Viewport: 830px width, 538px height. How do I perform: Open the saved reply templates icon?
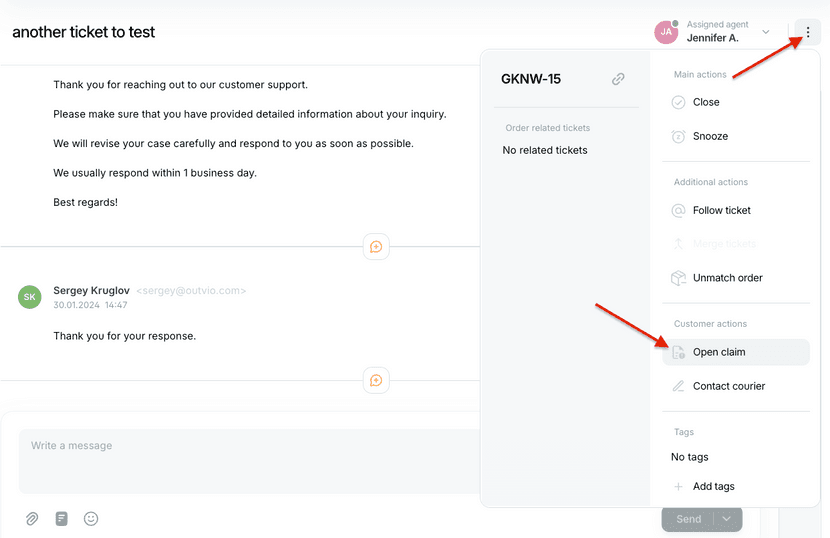(x=61, y=518)
